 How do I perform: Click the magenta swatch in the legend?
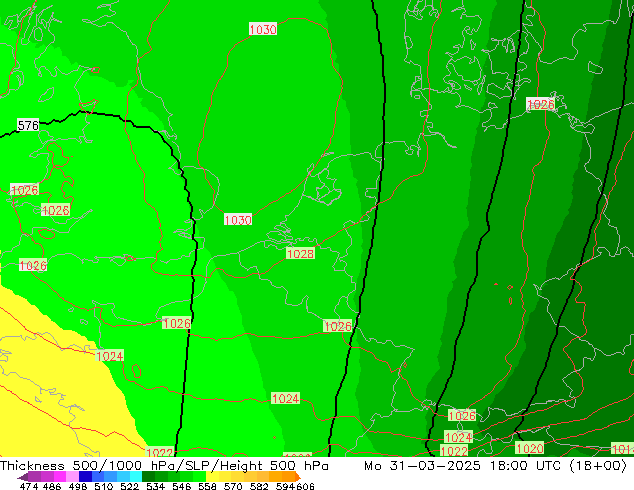(59, 476)
